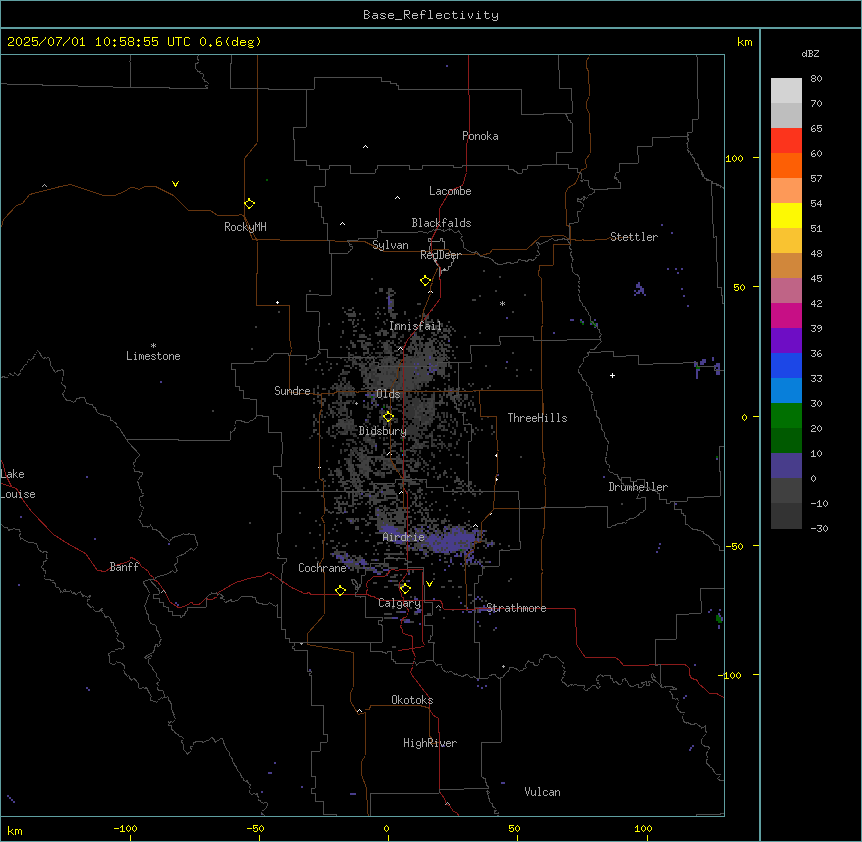Click the Strathmore label
Image resolution: width=862 pixels, height=842 pixels.
pyautogui.click(x=516, y=608)
